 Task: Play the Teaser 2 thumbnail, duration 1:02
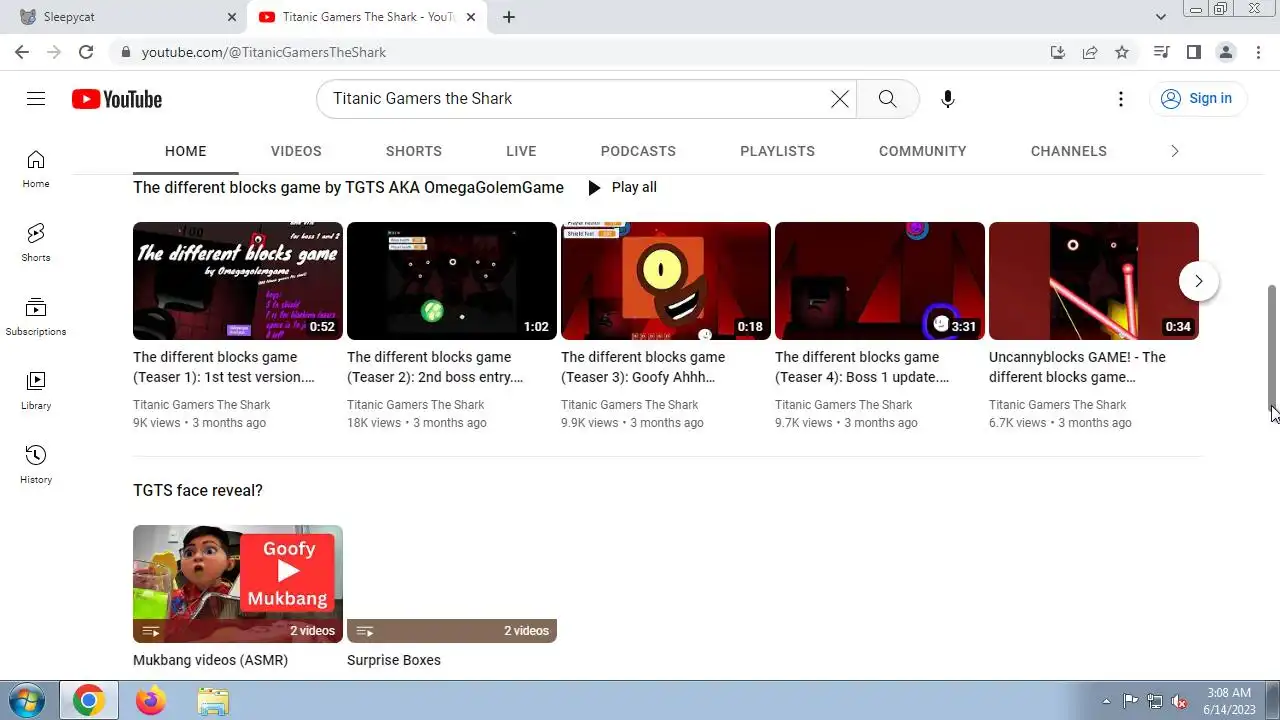pyautogui.click(x=452, y=281)
